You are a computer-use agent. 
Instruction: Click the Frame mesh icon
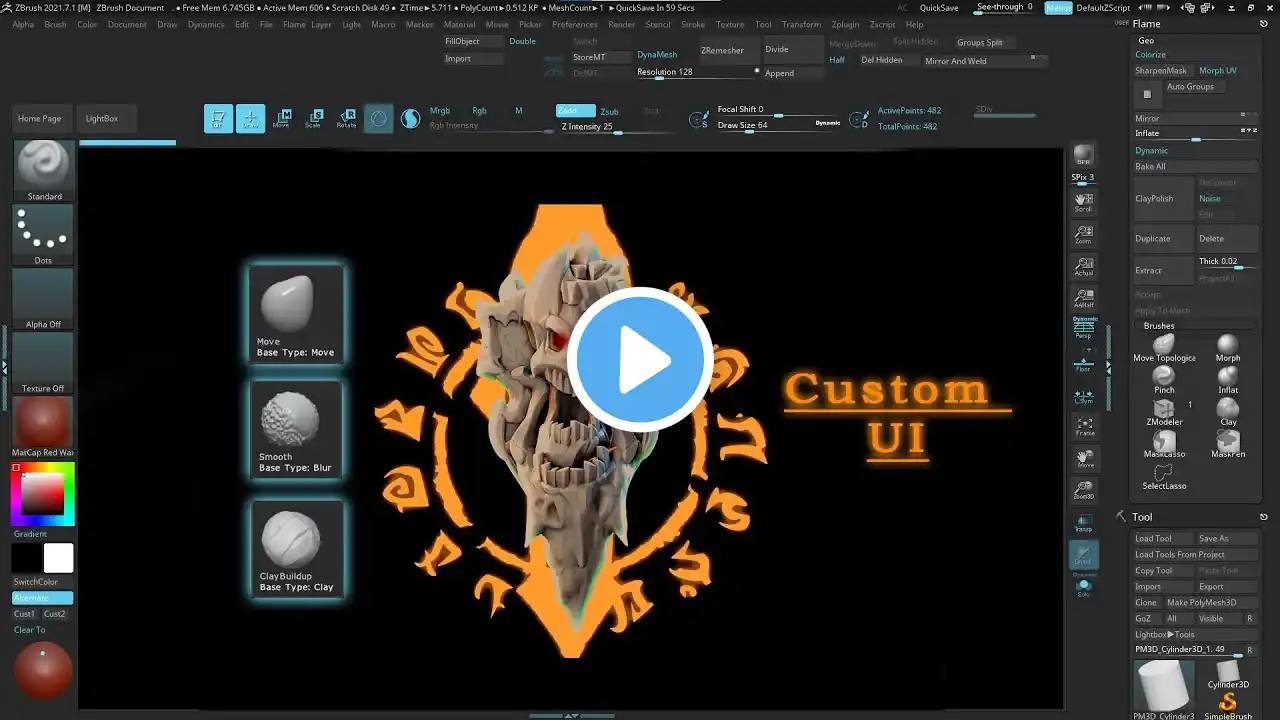point(1083,427)
